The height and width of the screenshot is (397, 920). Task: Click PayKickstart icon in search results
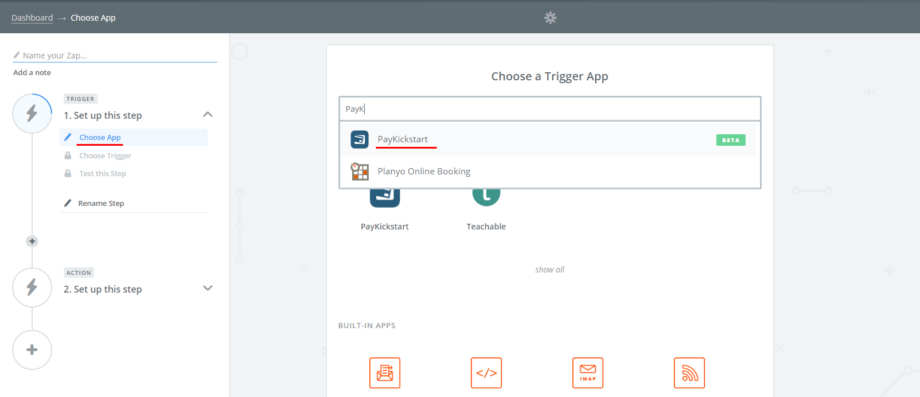[x=359, y=140]
